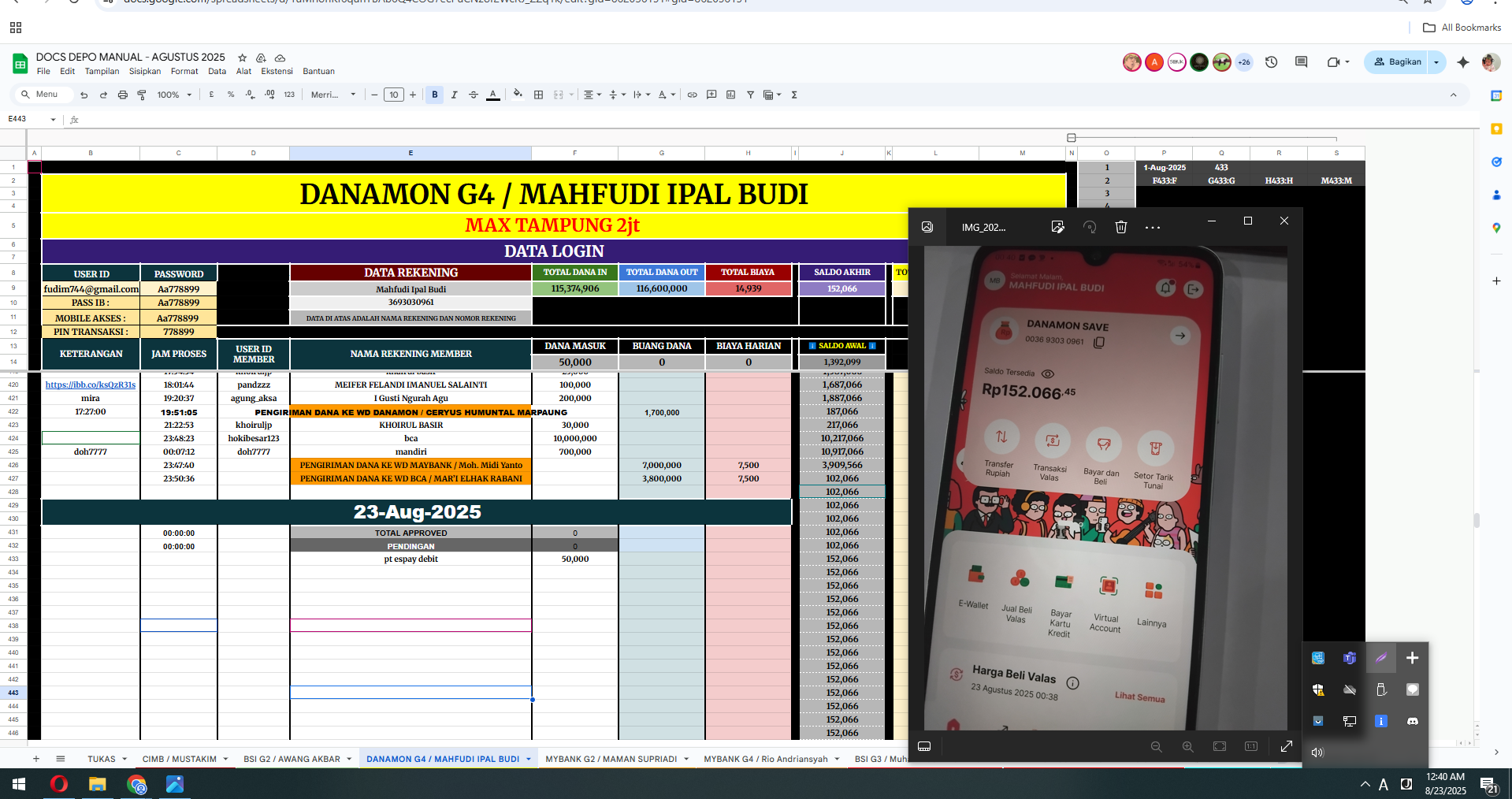This screenshot has height=799, width=1512.
Task: Open the all sheets list button
Action: click(x=61, y=759)
